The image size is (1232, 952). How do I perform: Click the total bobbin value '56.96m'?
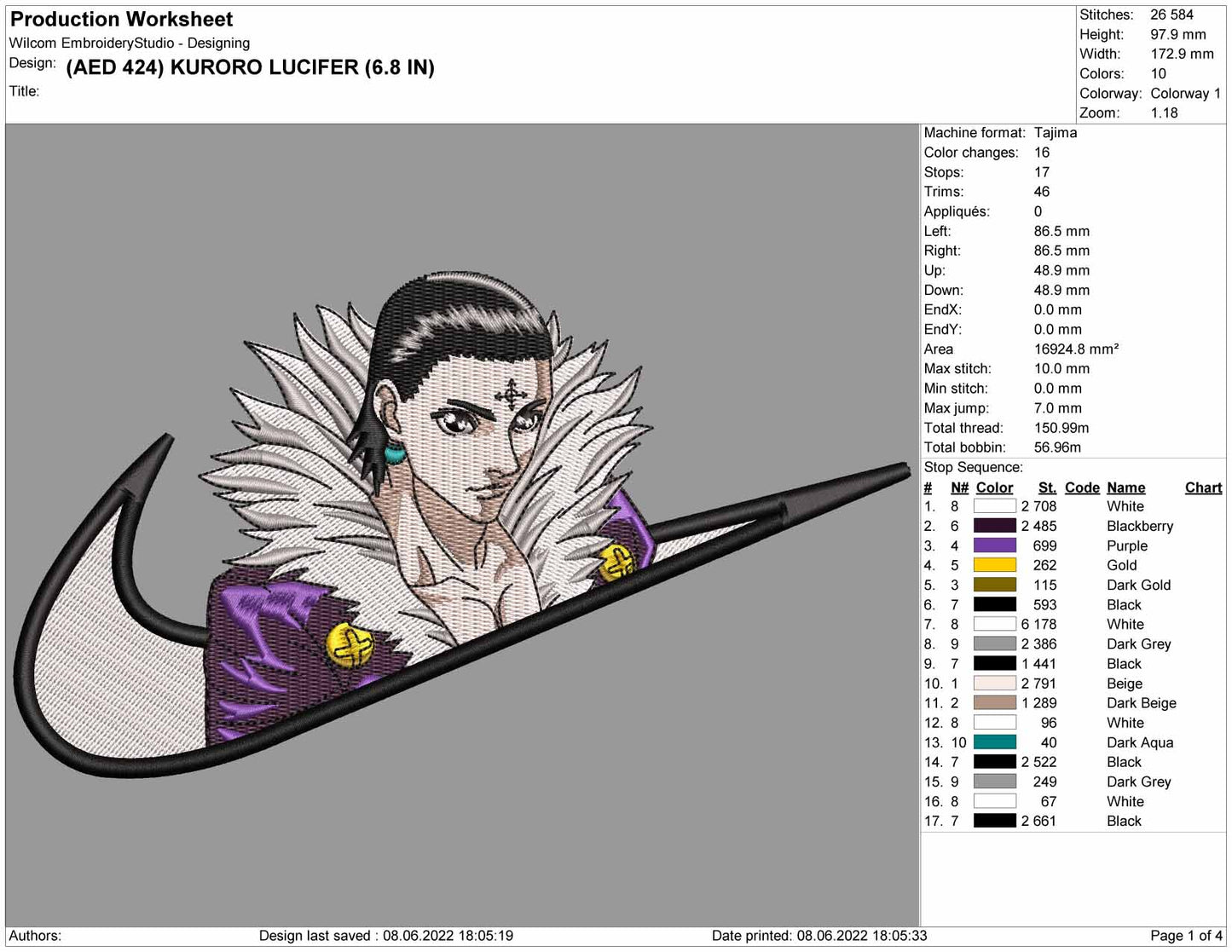coord(1057,447)
